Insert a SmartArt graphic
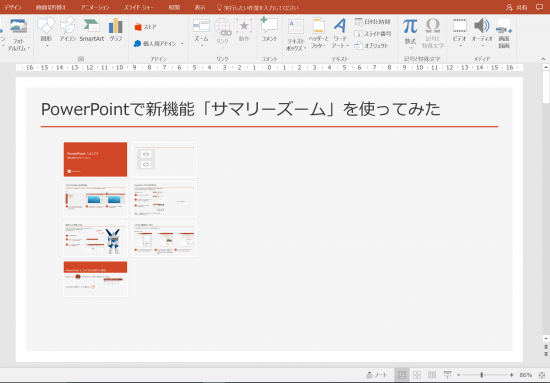Screen dimensions: 550x383 (92, 31)
